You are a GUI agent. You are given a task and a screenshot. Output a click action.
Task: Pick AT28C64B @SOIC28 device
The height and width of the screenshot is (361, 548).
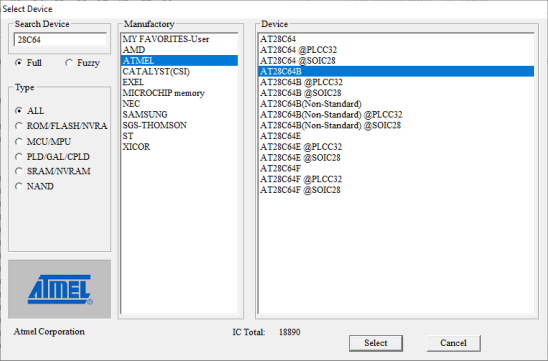(396, 93)
